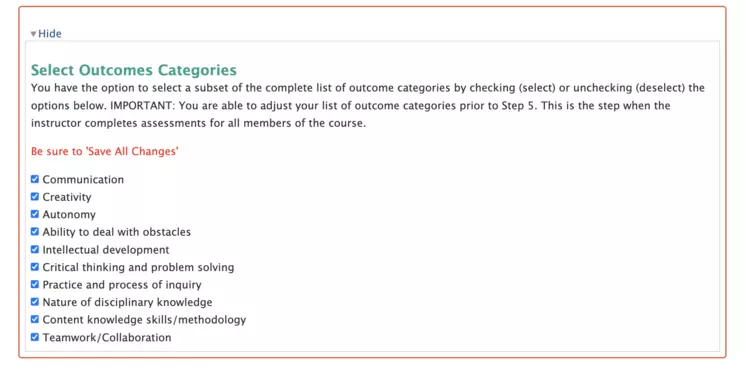
Task: Click the Hide link text
Action: [x=50, y=34]
